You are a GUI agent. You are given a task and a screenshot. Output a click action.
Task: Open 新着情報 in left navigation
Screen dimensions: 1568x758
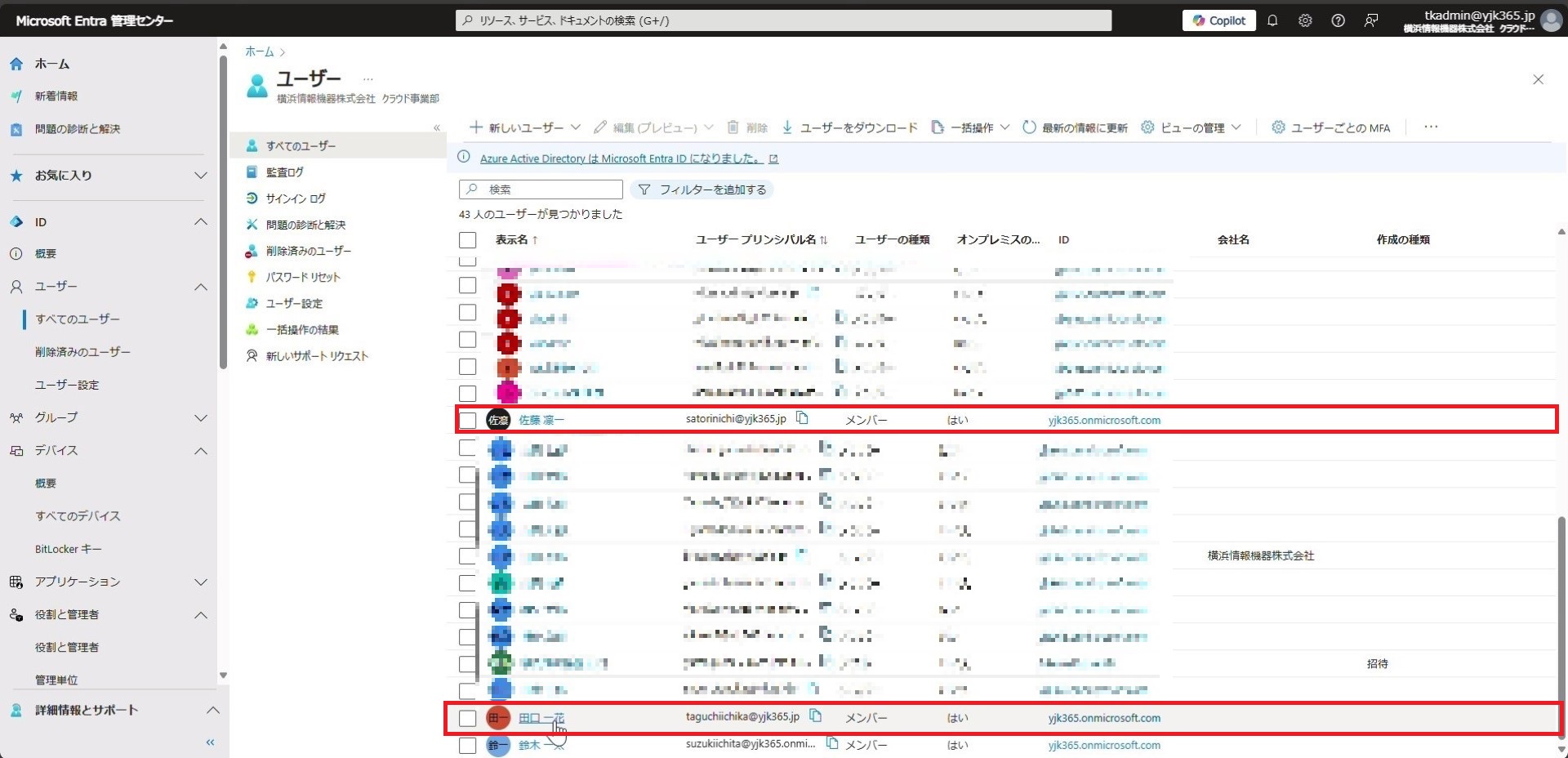pyautogui.click(x=56, y=96)
